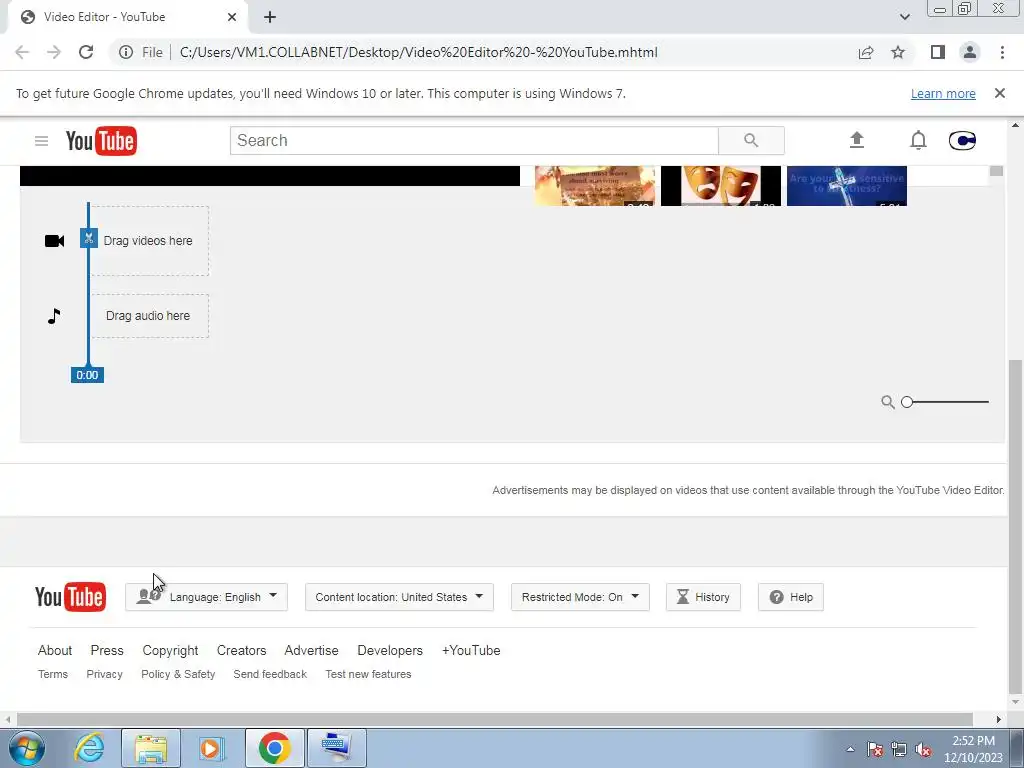Image resolution: width=1024 pixels, height=768 pixels.
Task: Open the notifications bell
Action: [x=918, y=140]
